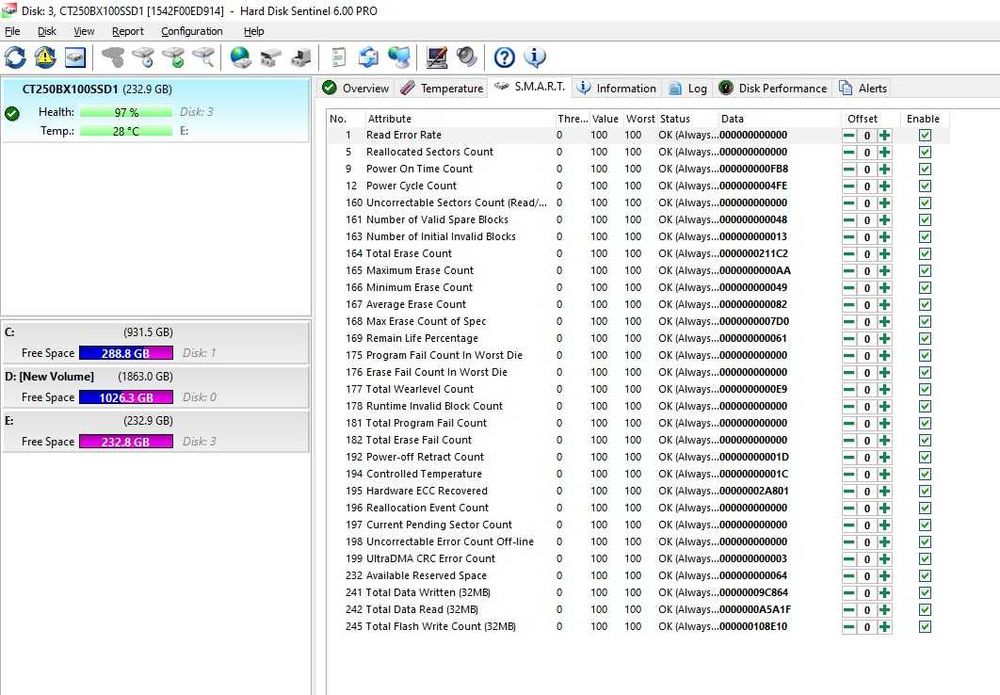This screenshot has height=695, width=1000.
Task: Decrease offset for Power Cycle Count
Action: pos(849,186)
